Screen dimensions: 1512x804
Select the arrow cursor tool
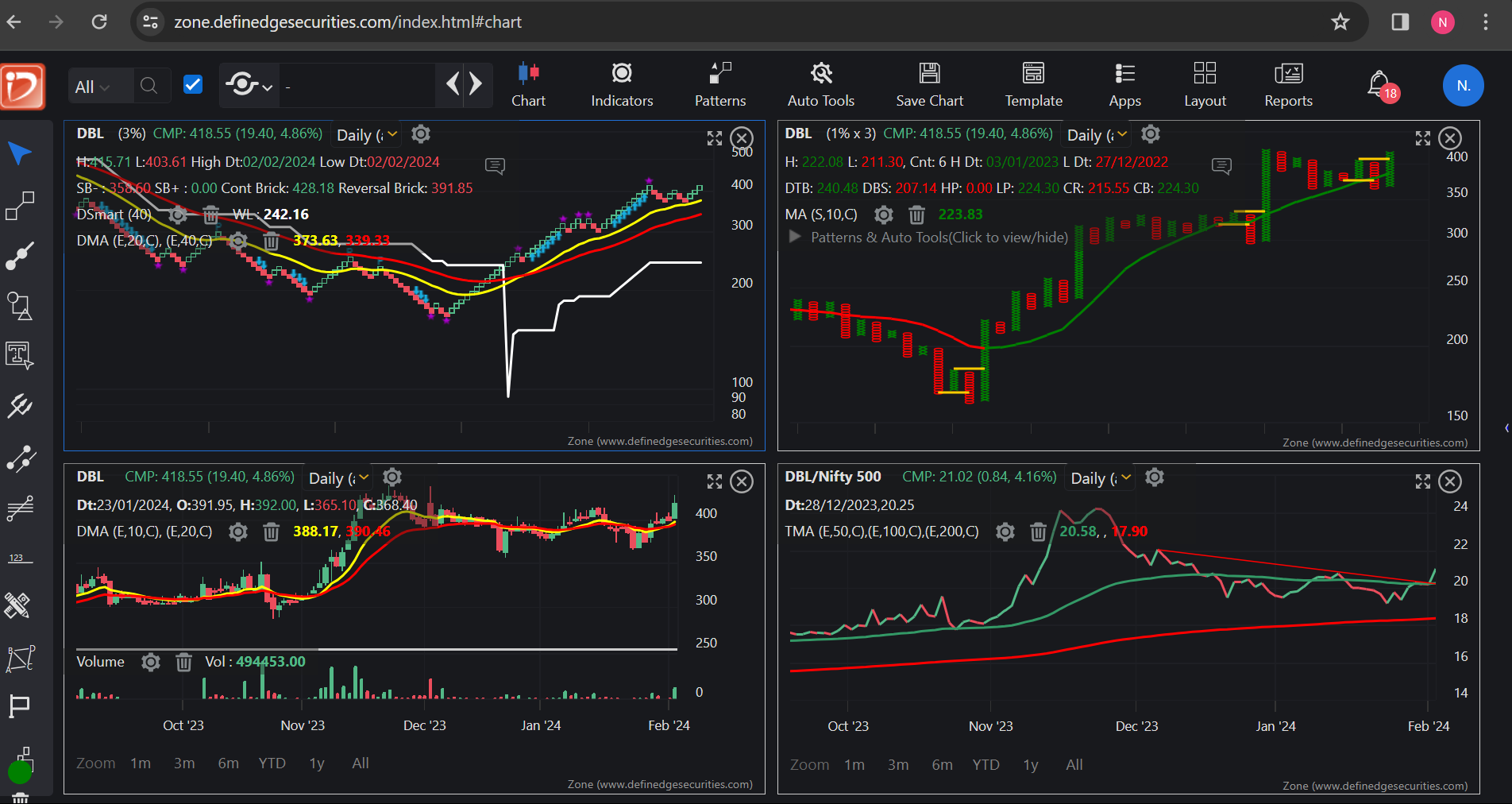click(x=20, y=153)
